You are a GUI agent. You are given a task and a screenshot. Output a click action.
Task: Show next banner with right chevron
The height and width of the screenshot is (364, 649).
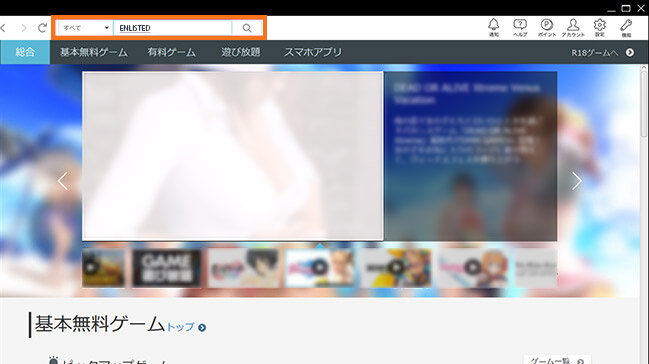pos(577,181)
